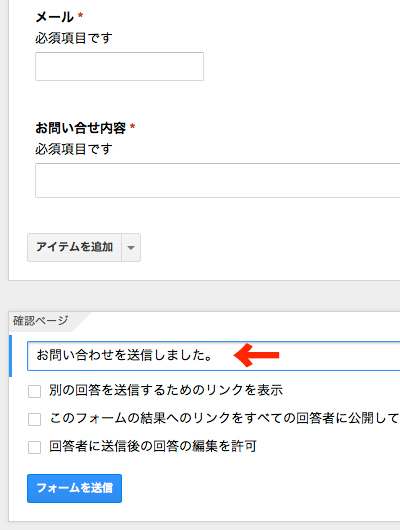This screenshot has height=530, width=400.
Task: Select the メール question title
Action: [x=54, y=17]
